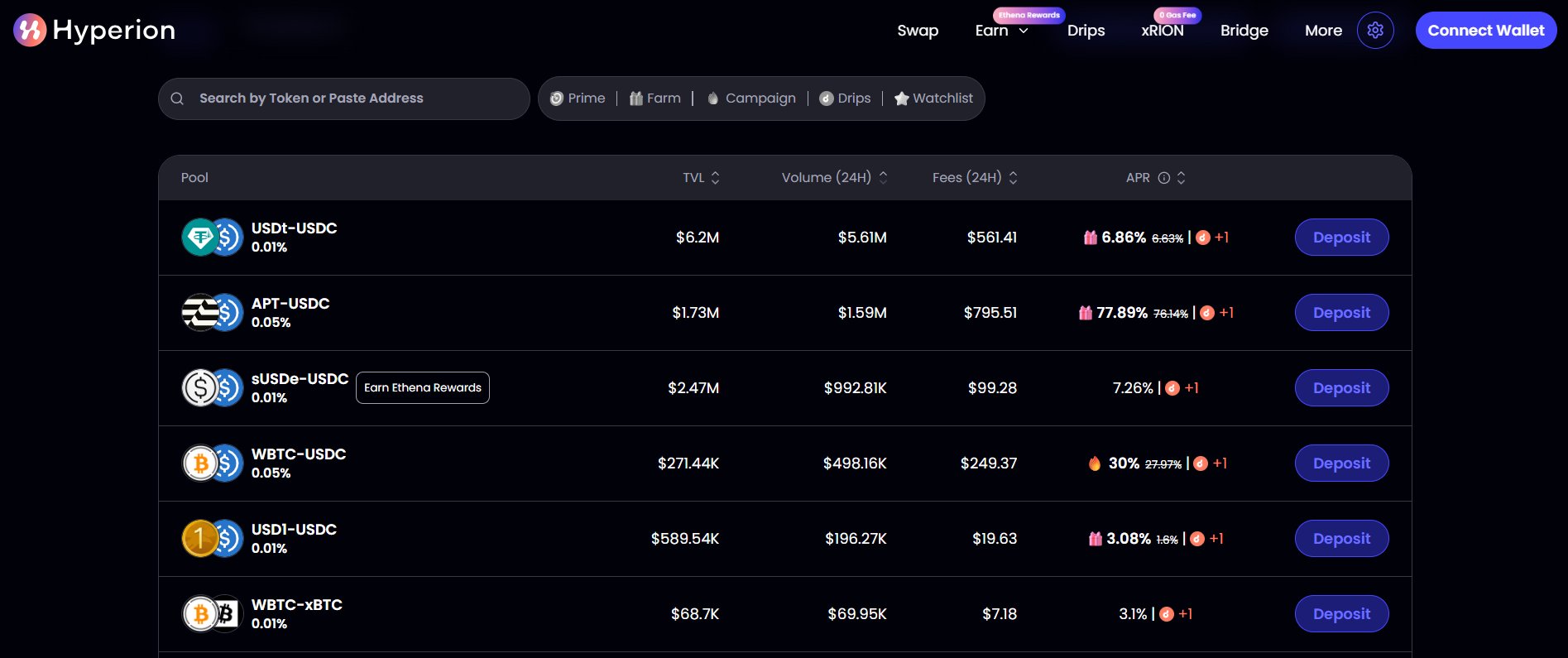
Task: Click the gift icon beside 3.08% APR
Action: tap(1096, 539)
